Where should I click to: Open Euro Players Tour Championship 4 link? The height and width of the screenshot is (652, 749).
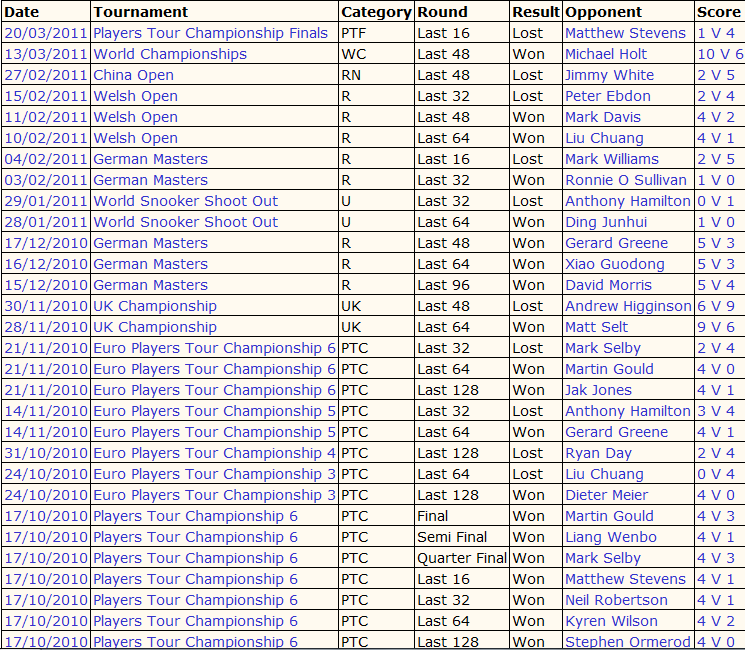(x=214, y=453)
